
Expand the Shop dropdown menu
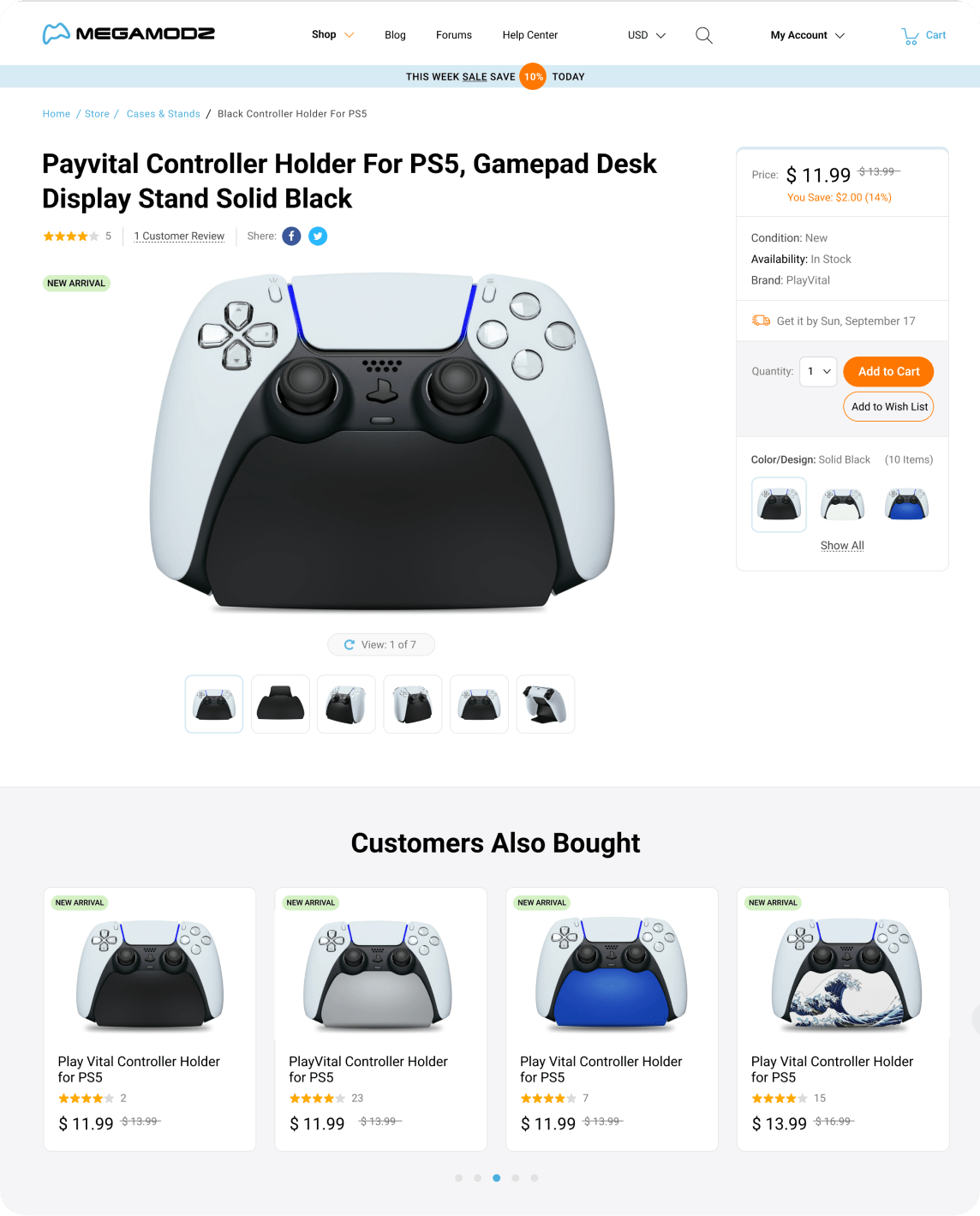[x=332, y=35]
